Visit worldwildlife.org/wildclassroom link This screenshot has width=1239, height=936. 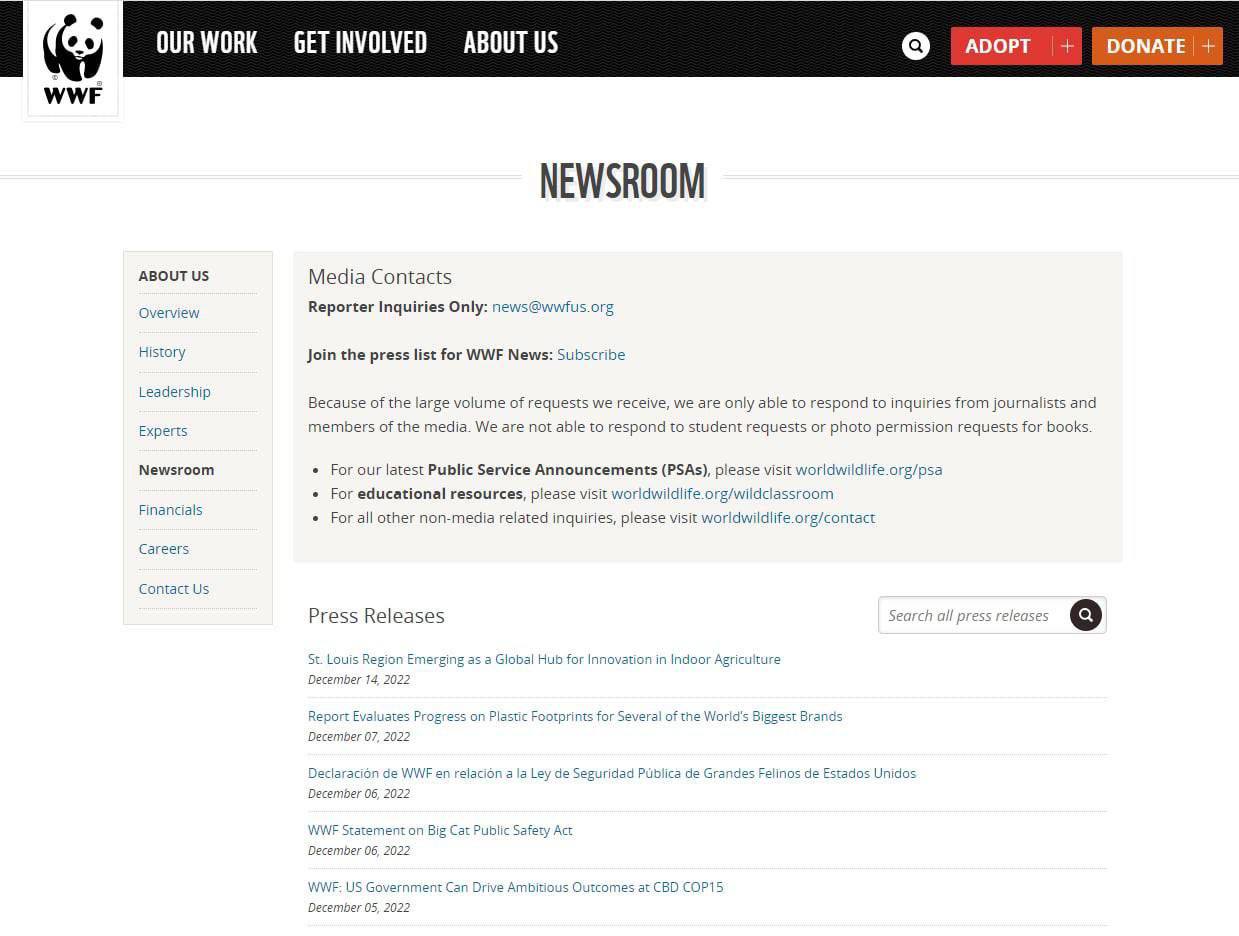click(x=722, y=494)
